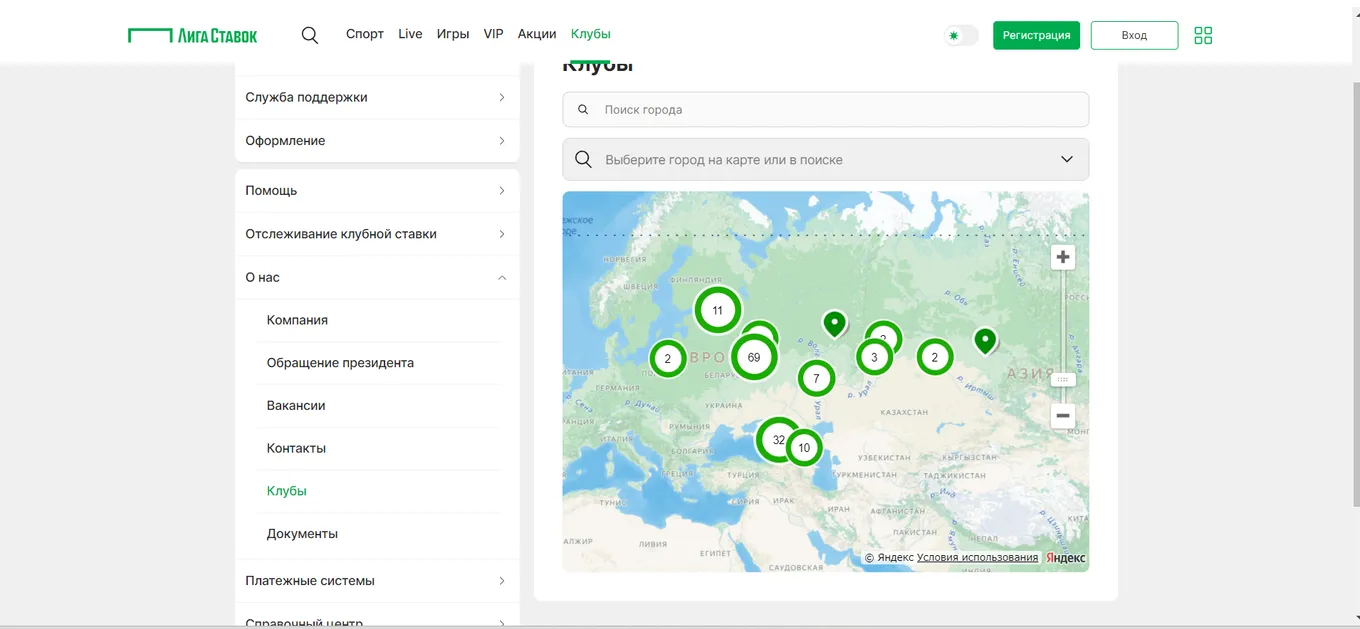Open the 'Акции' header tab
Screen dimensions: 1360x629
coord(537,34)
